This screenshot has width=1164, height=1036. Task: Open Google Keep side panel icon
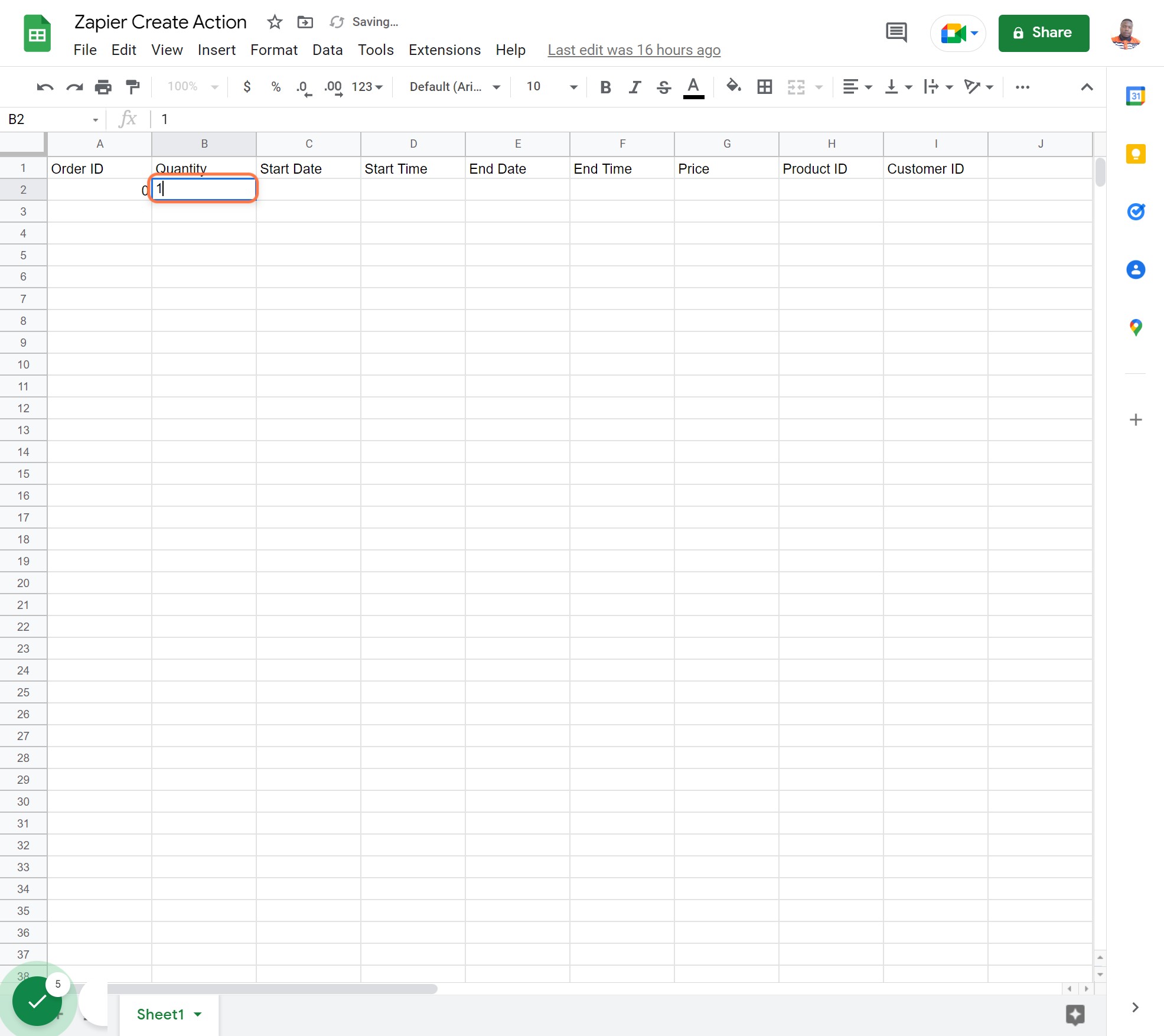pos(1135,154)
